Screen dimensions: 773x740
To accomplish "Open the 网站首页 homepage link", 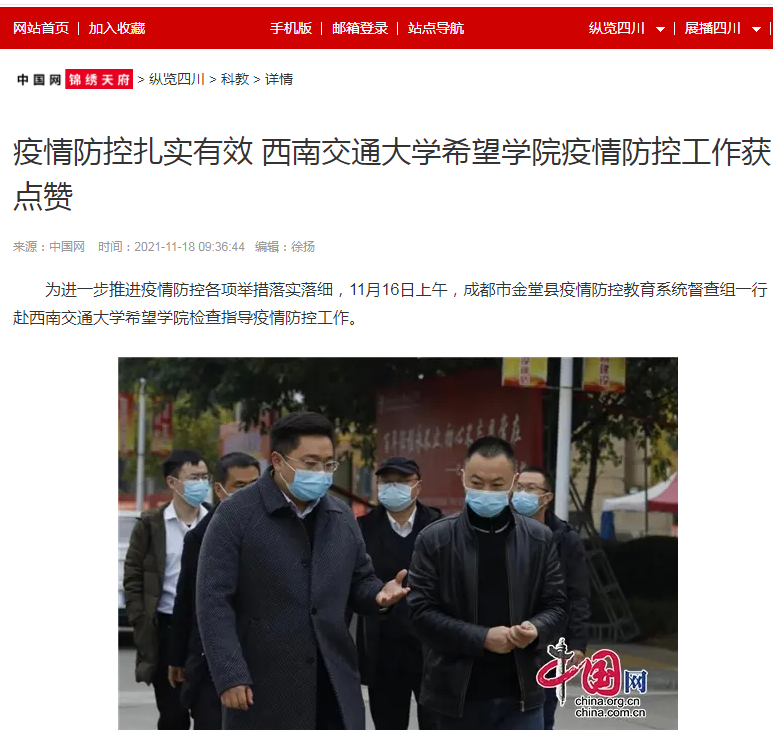I will [41, 28].
